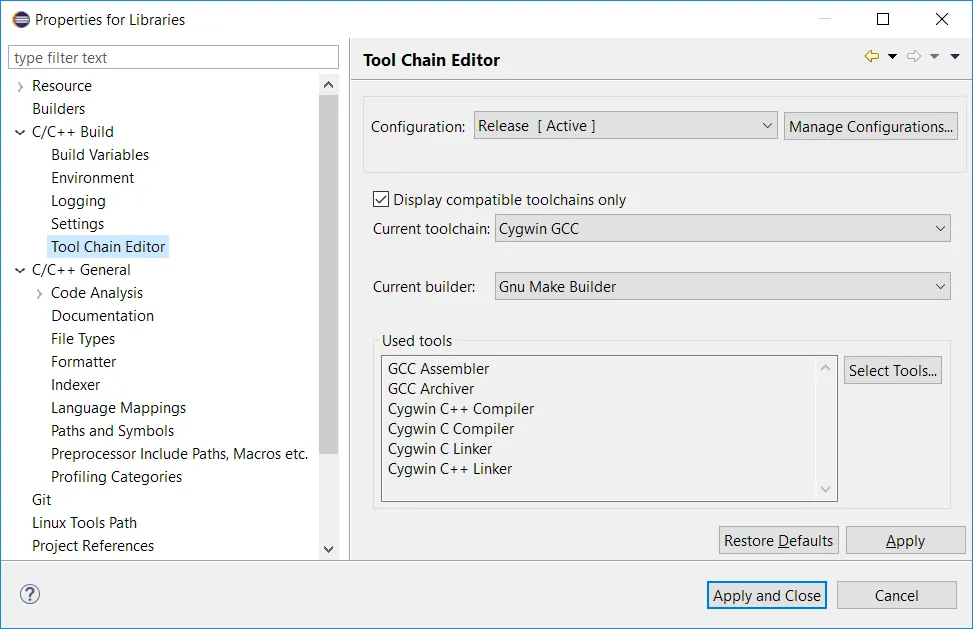Expand the Resource tree node
The width and height of the screenshot is (973, 629).
click(x=20, y=87)
